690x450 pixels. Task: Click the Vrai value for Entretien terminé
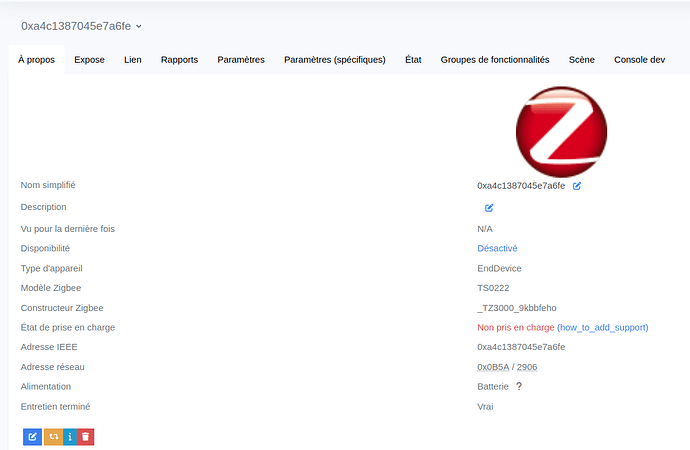pos(485,406)
